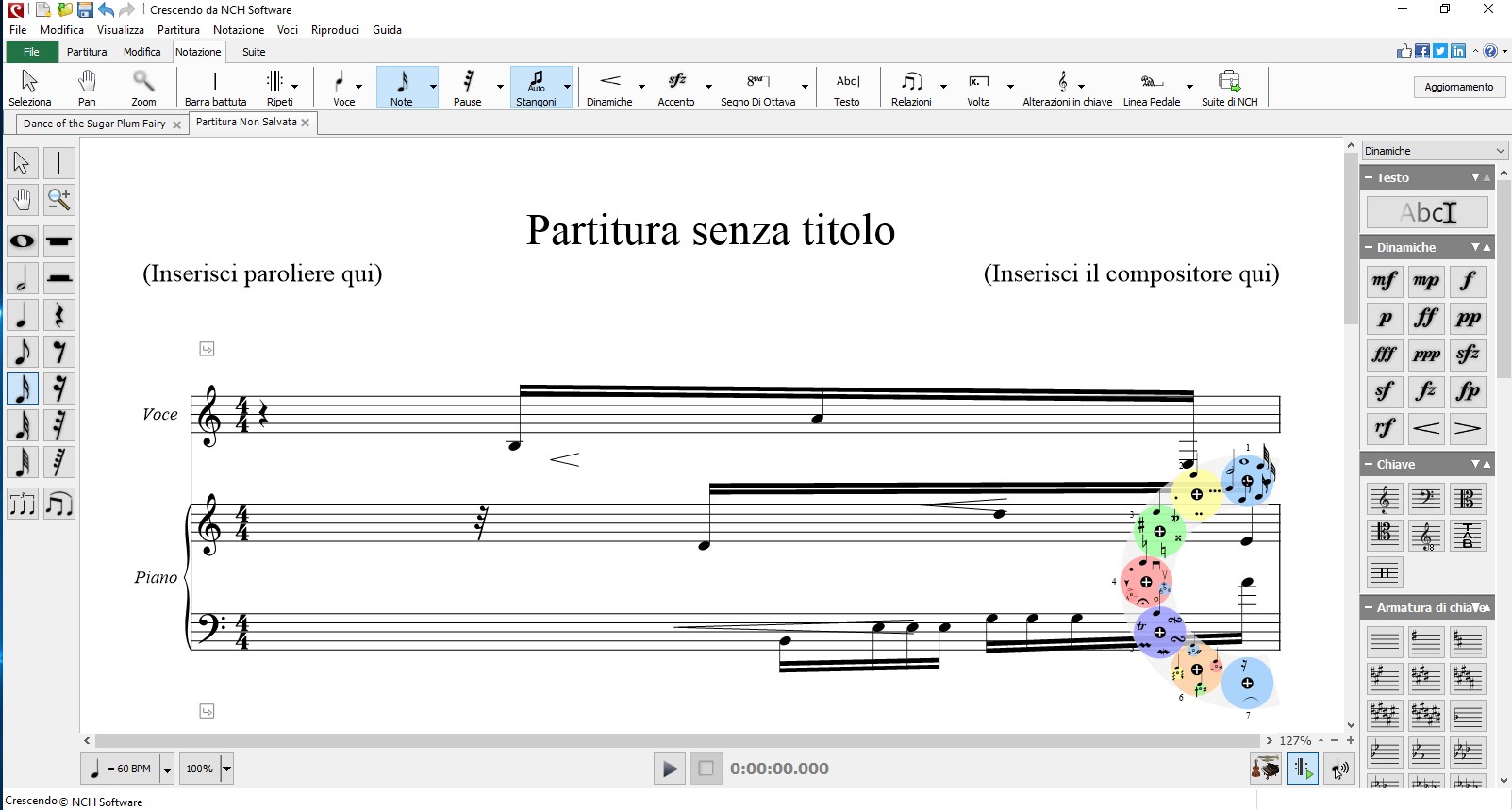Screen dimensions: 1512x810
Task: Toggle the speaker volume button at bottom
Action: pos(1339,769)
